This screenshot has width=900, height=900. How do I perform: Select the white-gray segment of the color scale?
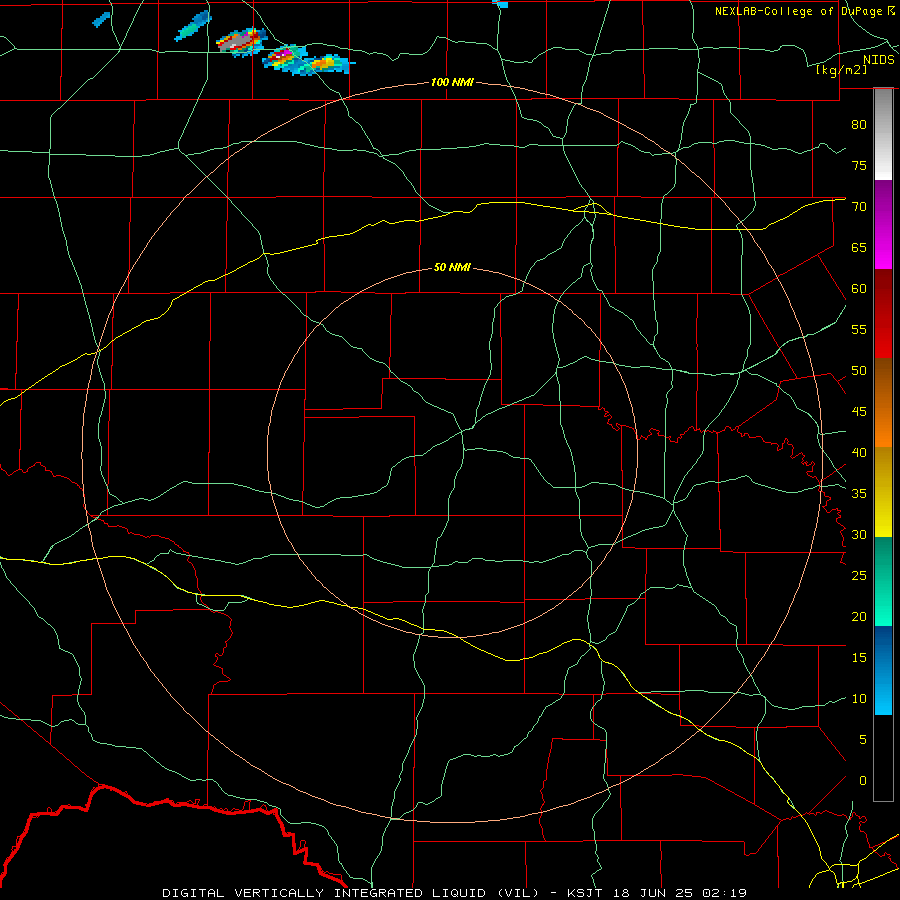(883, 134)
